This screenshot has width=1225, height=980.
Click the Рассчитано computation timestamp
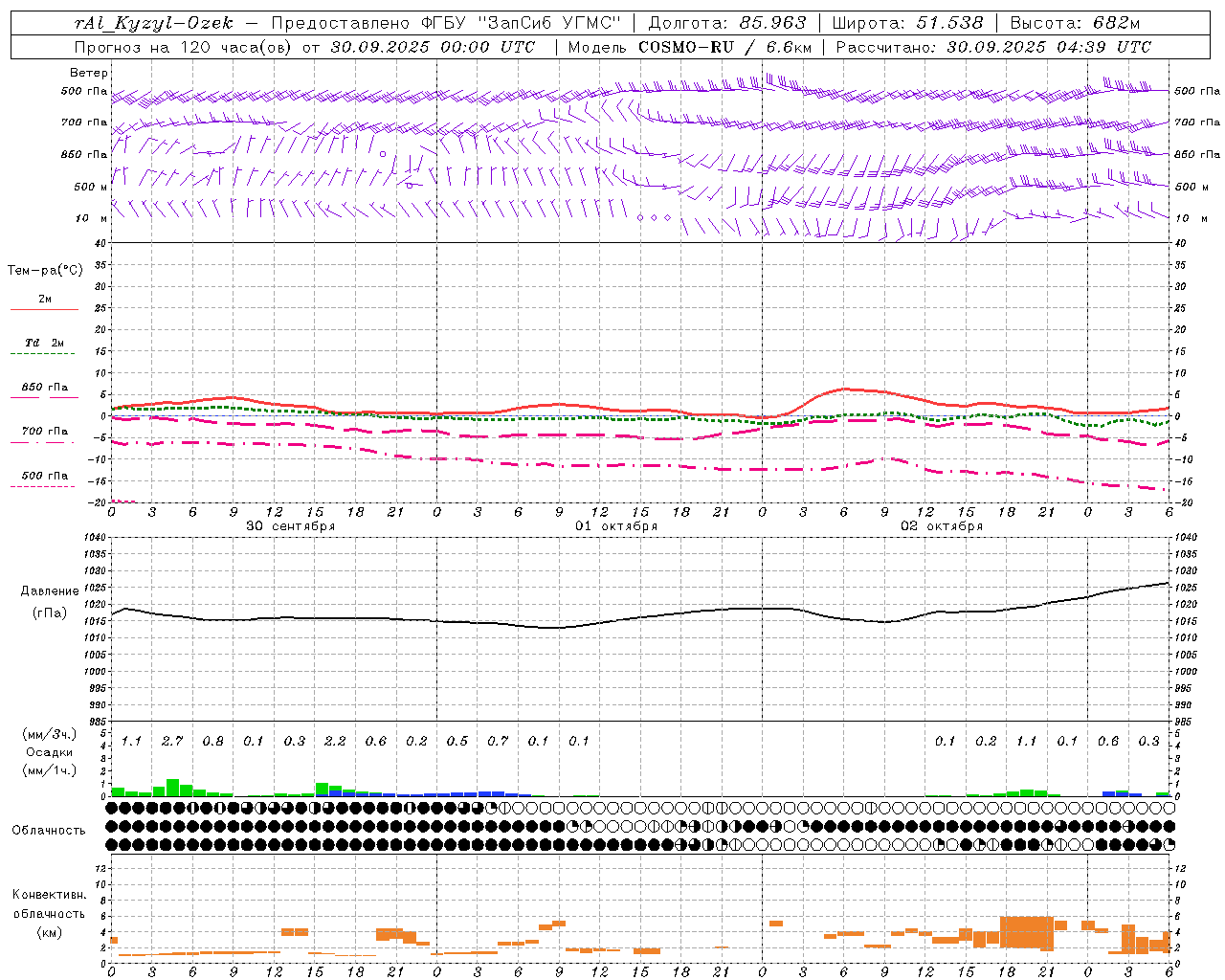pyautogui.click(x=993, y=46)
